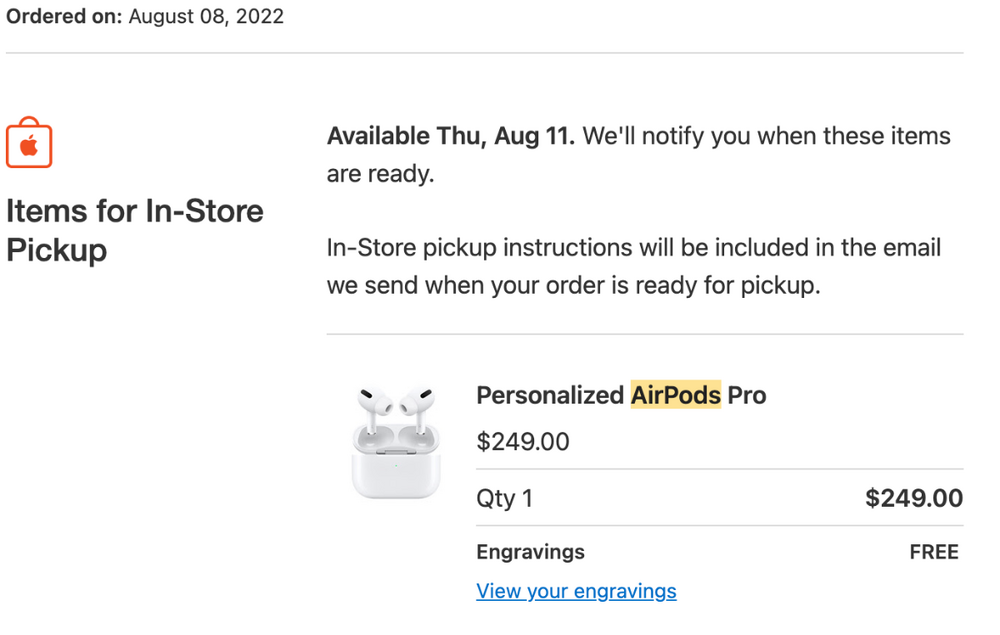Select the Personalized AirPods Pro title
This screenshot has width=1000, height=635.
pyautogui.click(x=620, y=395)
